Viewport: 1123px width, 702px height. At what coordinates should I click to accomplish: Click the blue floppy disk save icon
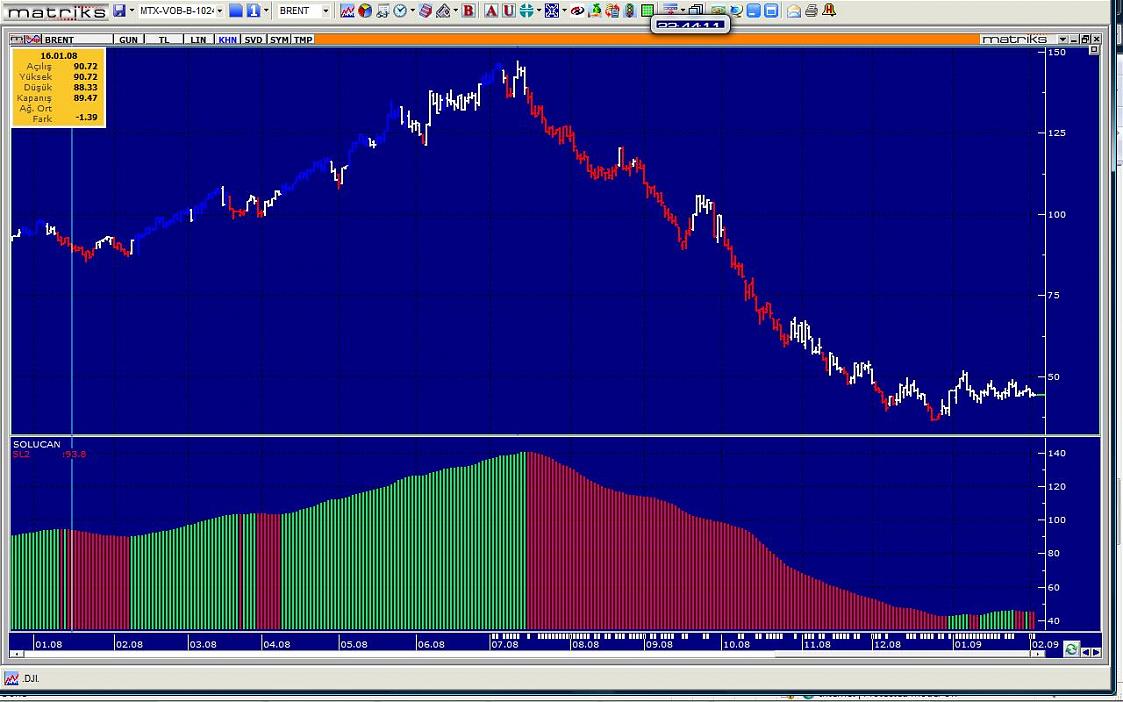(x=119, y=11)
